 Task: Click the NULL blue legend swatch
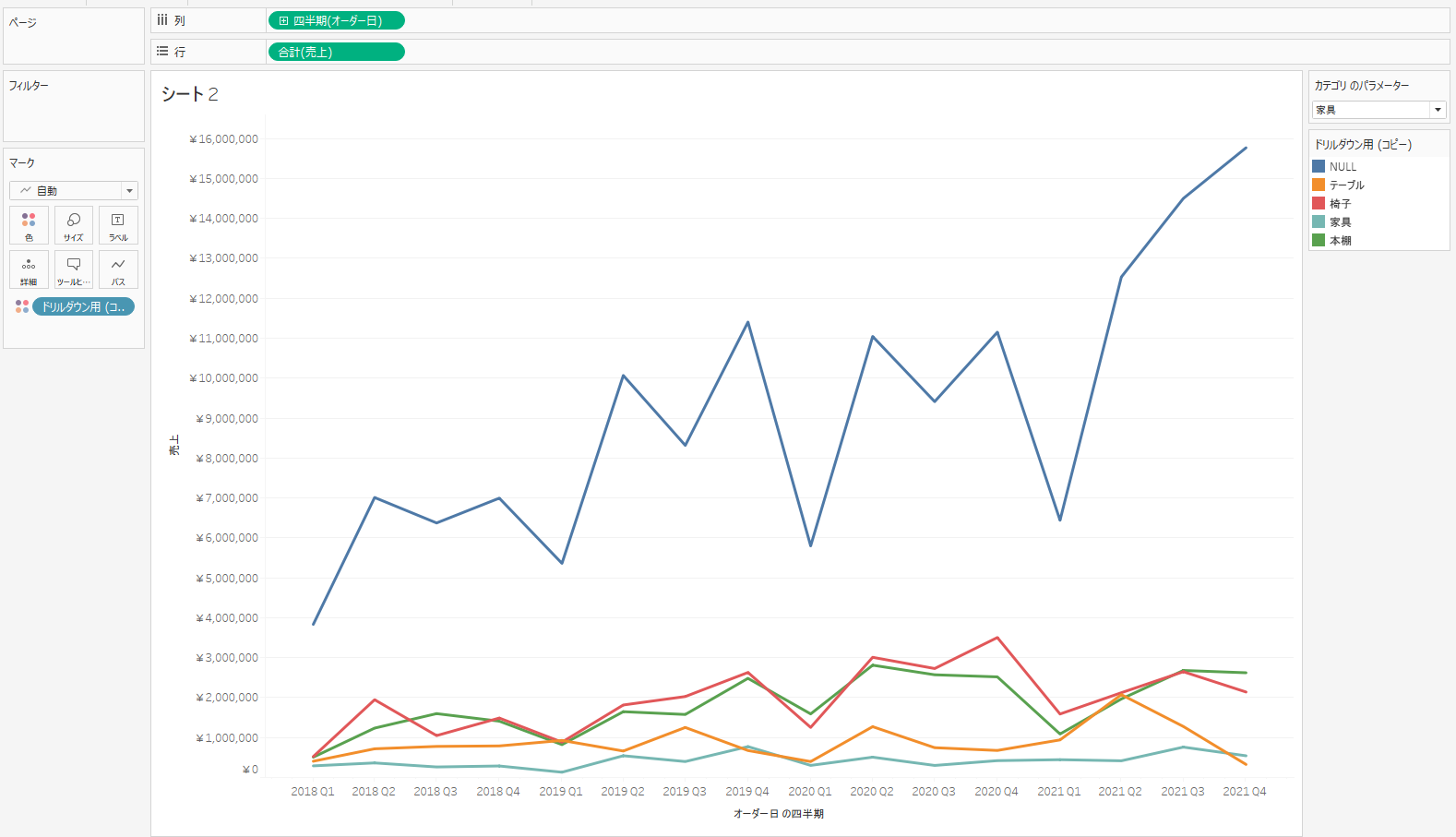click(1319, 166)
